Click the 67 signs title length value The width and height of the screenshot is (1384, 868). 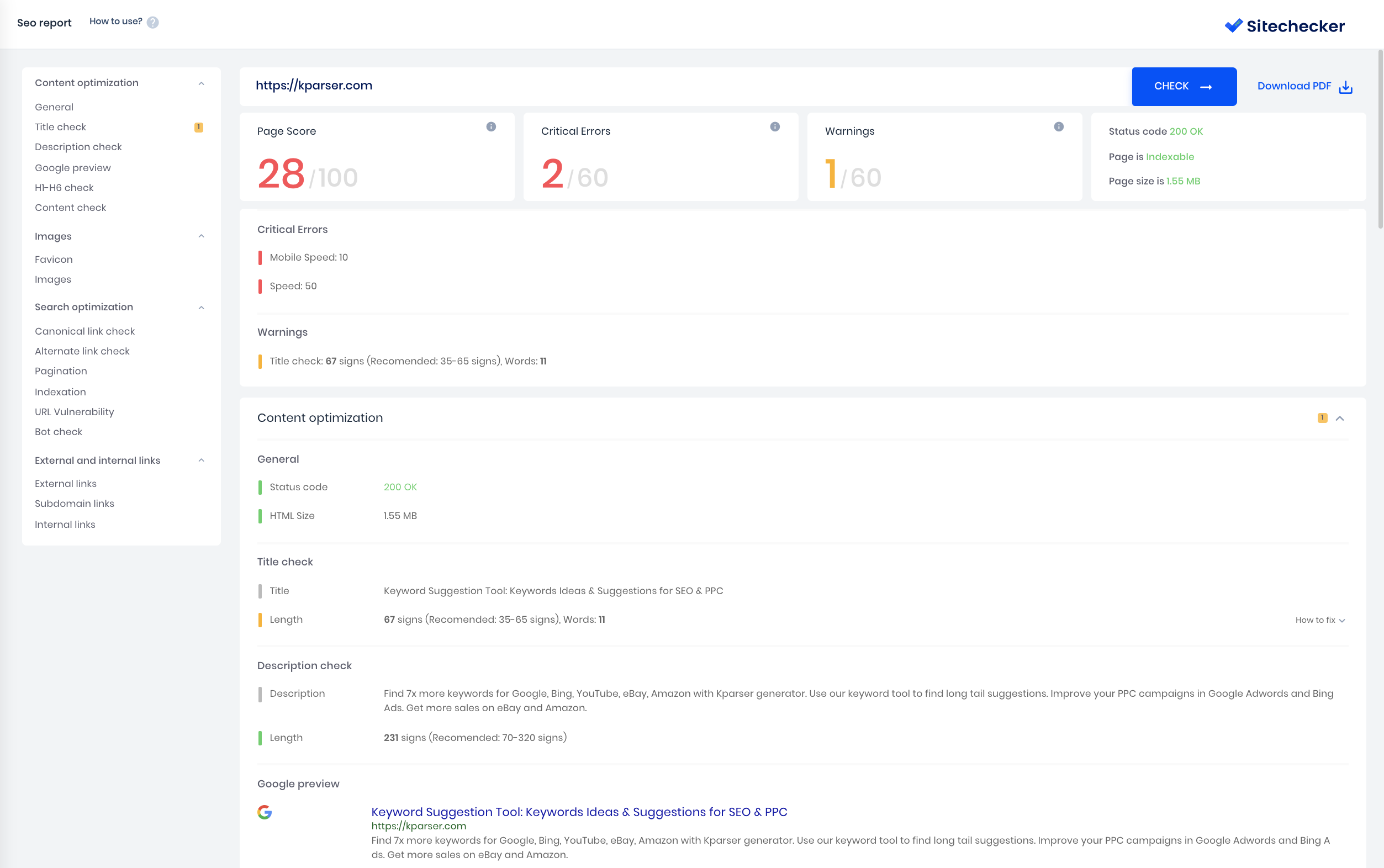[x=494, y=620]
